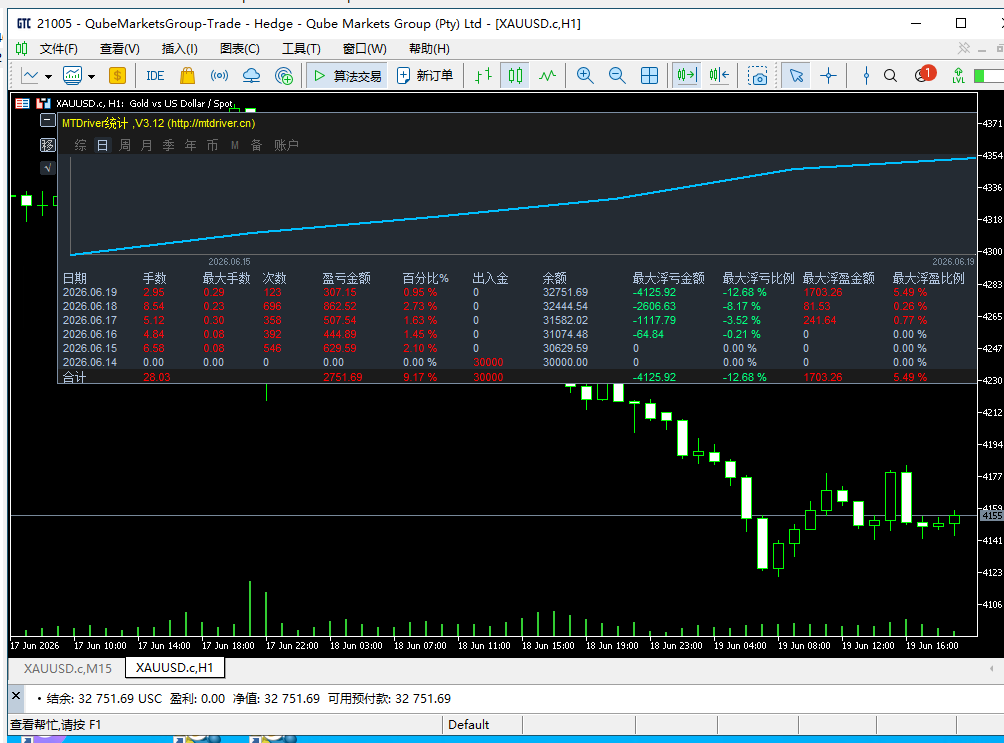Switch to the XAUUSD.c,H1 chart tab

tap(175, 667)
